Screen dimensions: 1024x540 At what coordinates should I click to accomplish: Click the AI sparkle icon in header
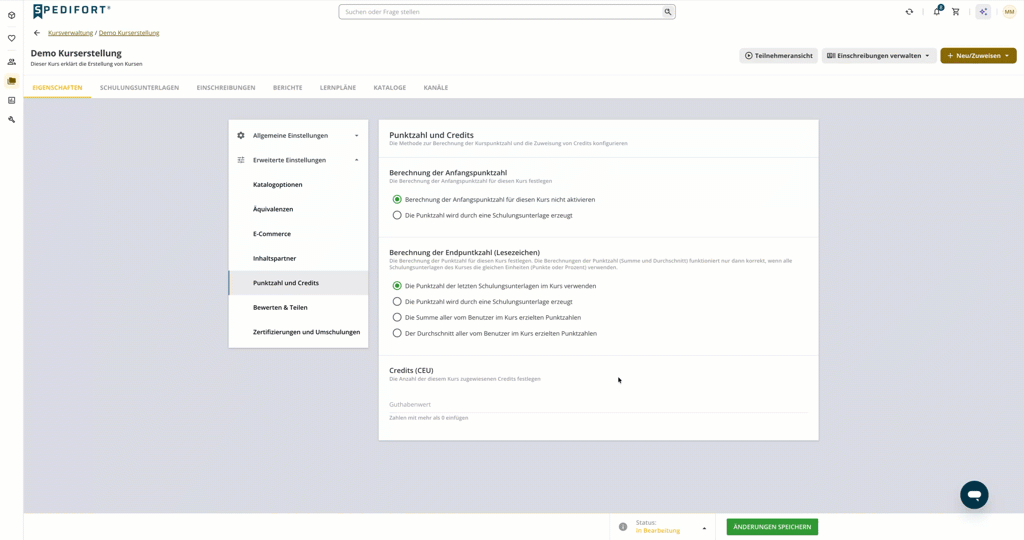(983, 12)
